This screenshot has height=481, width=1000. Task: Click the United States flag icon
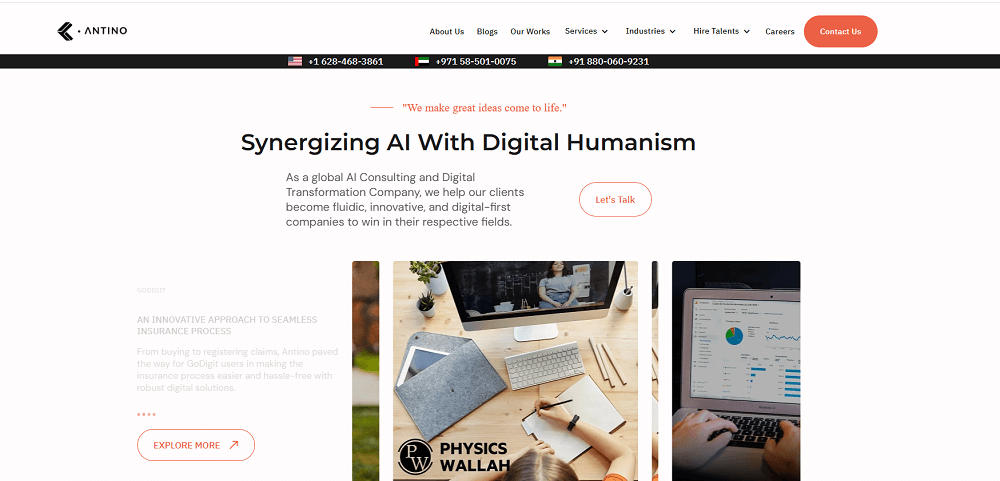[295, 61]
